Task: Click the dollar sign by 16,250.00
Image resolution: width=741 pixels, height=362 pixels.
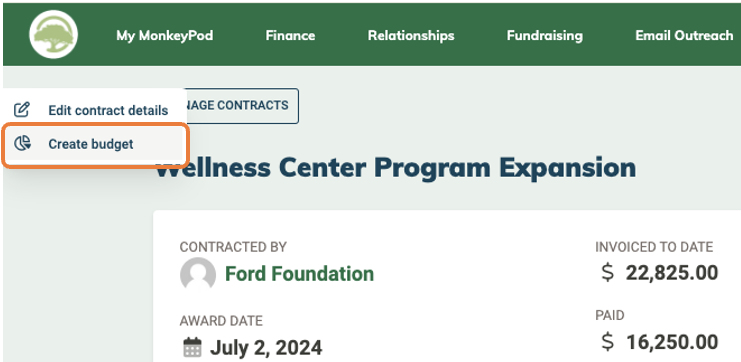Action: (608, 342)
